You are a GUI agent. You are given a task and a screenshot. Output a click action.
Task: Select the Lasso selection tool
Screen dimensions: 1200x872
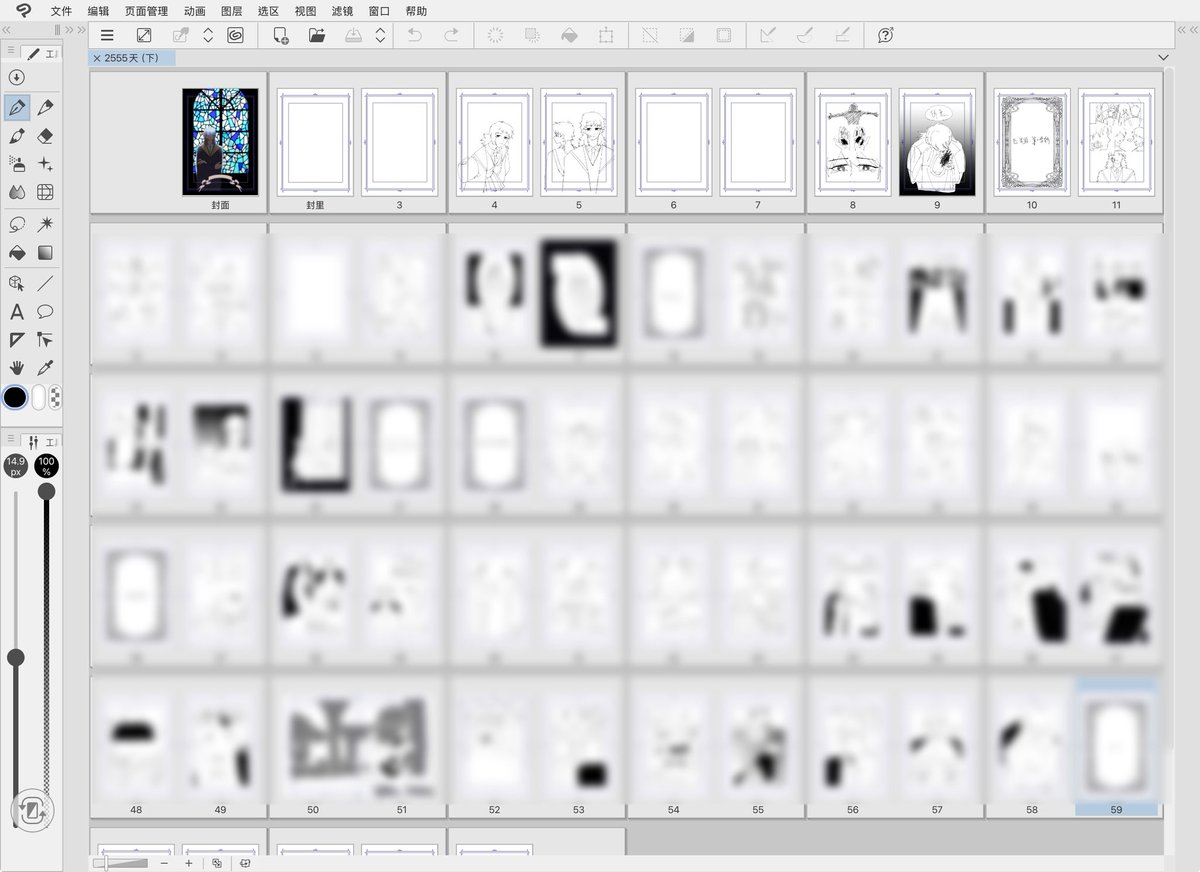[16, 224]
